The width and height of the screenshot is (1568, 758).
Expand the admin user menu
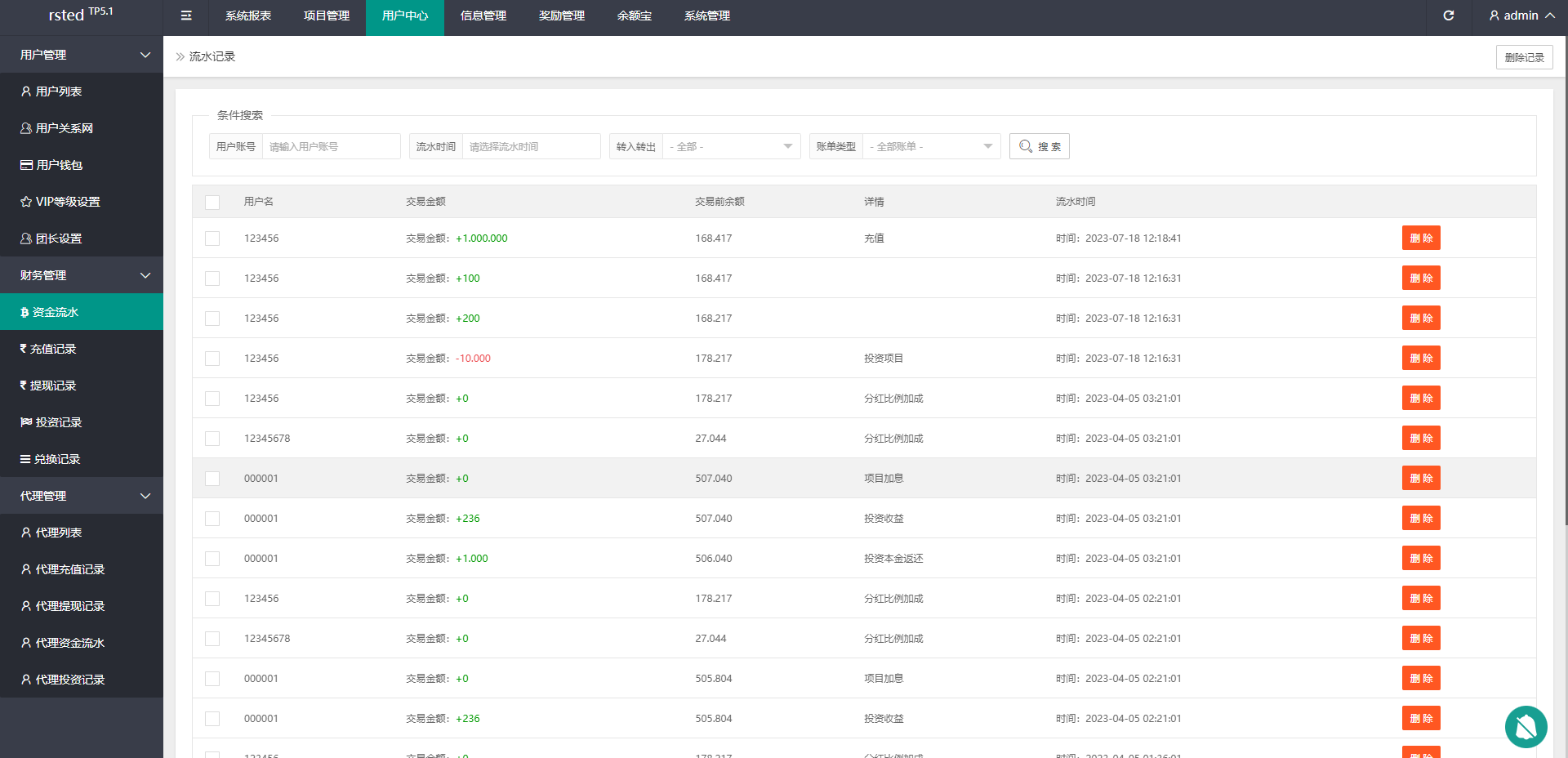coord(1521,16)
